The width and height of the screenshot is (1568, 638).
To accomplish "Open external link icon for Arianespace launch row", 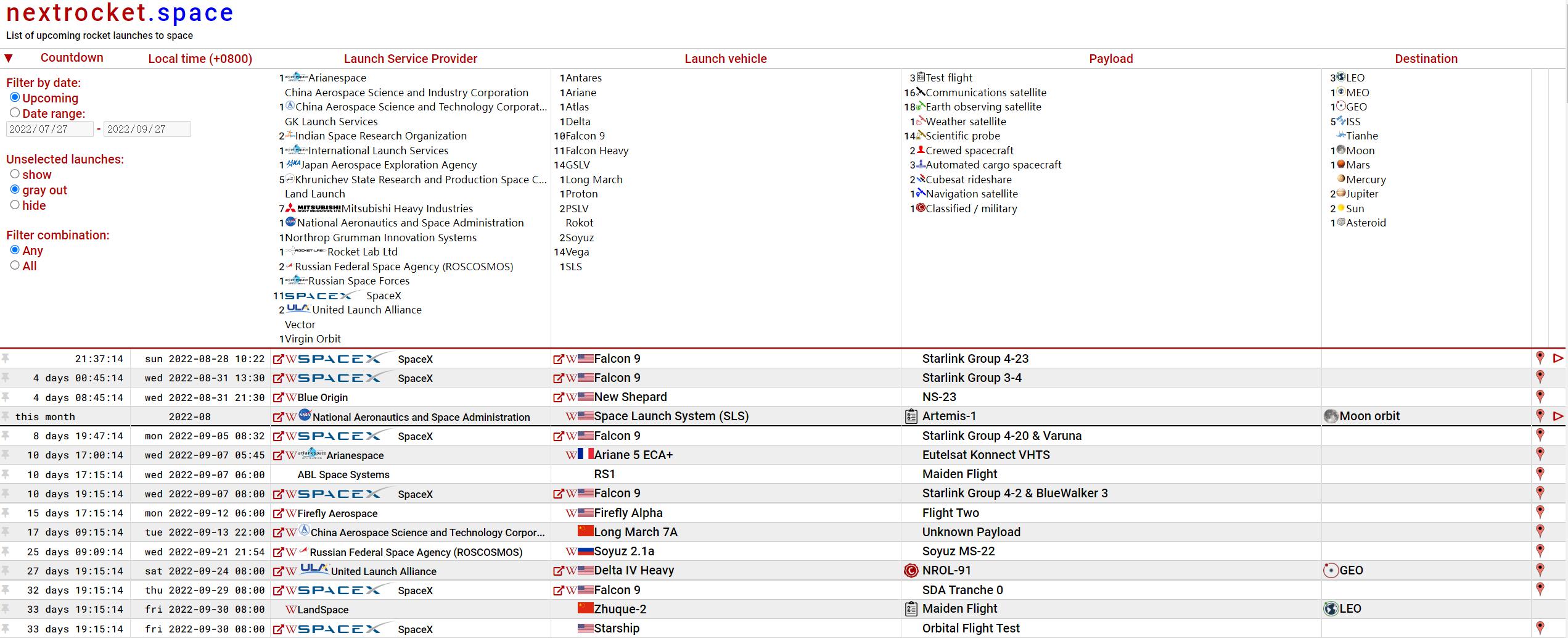I will click(278, 455).
